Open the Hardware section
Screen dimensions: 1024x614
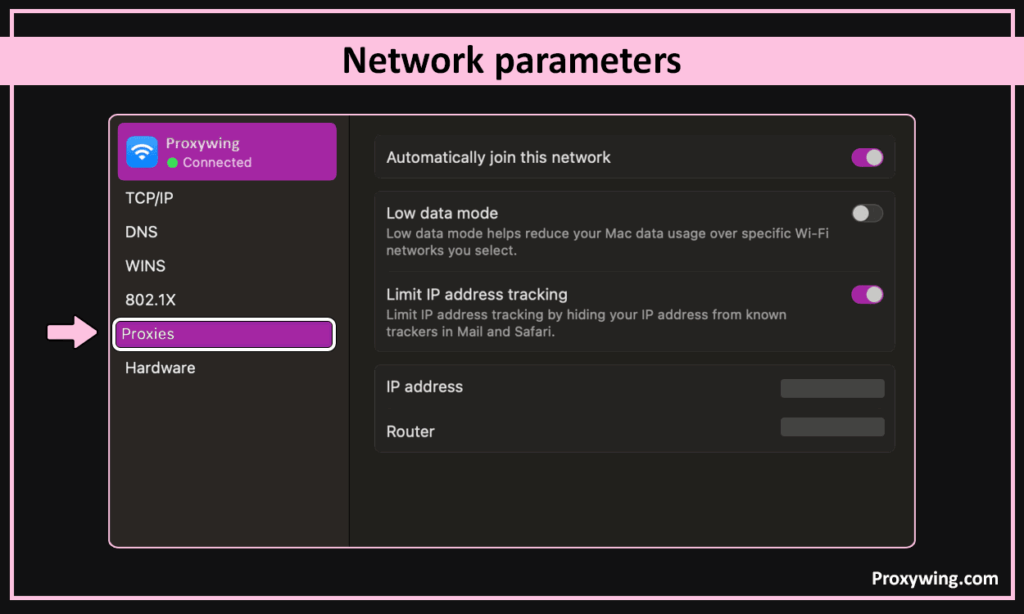point(160,368)
